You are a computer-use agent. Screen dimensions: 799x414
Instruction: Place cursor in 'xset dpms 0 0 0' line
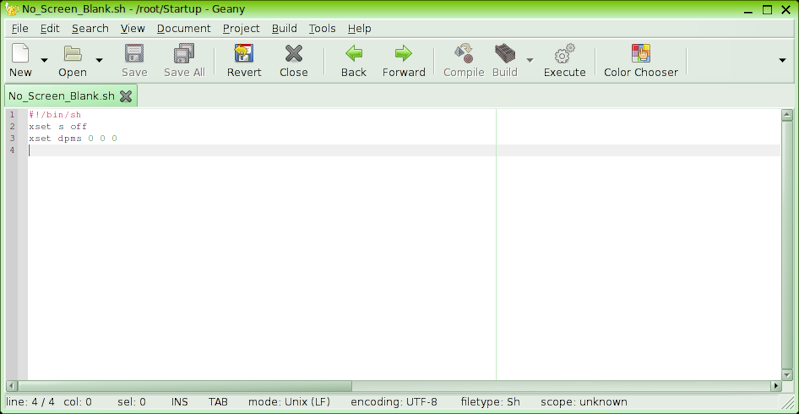(73, 138)
